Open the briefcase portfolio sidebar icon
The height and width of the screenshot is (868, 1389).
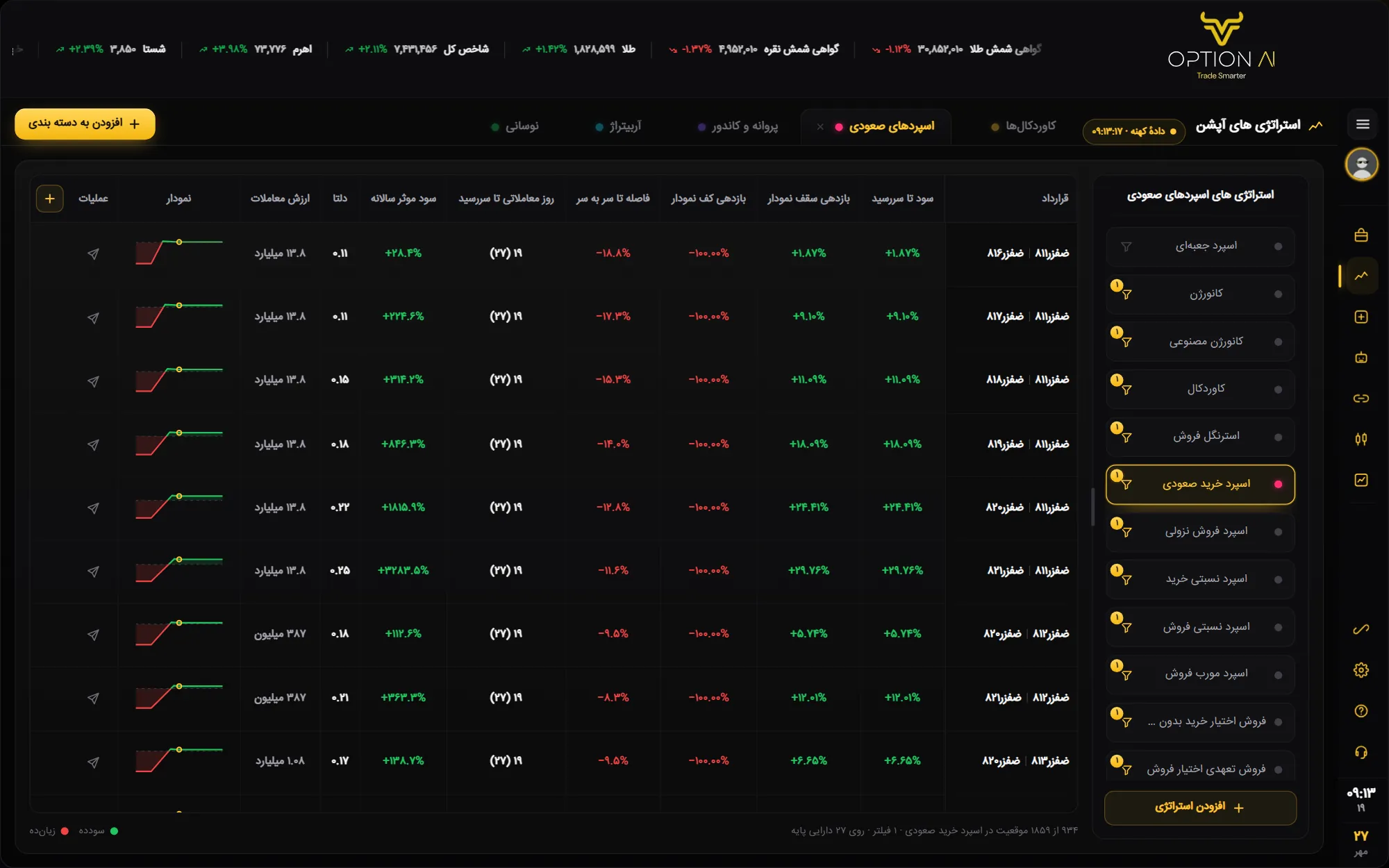(x=1361, y=235)
